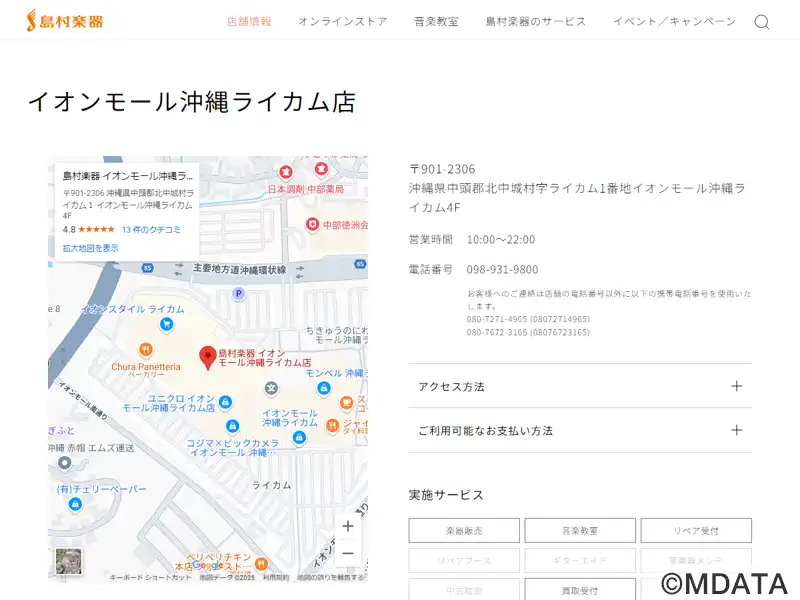Click the 楽器販売 service button

464,531
